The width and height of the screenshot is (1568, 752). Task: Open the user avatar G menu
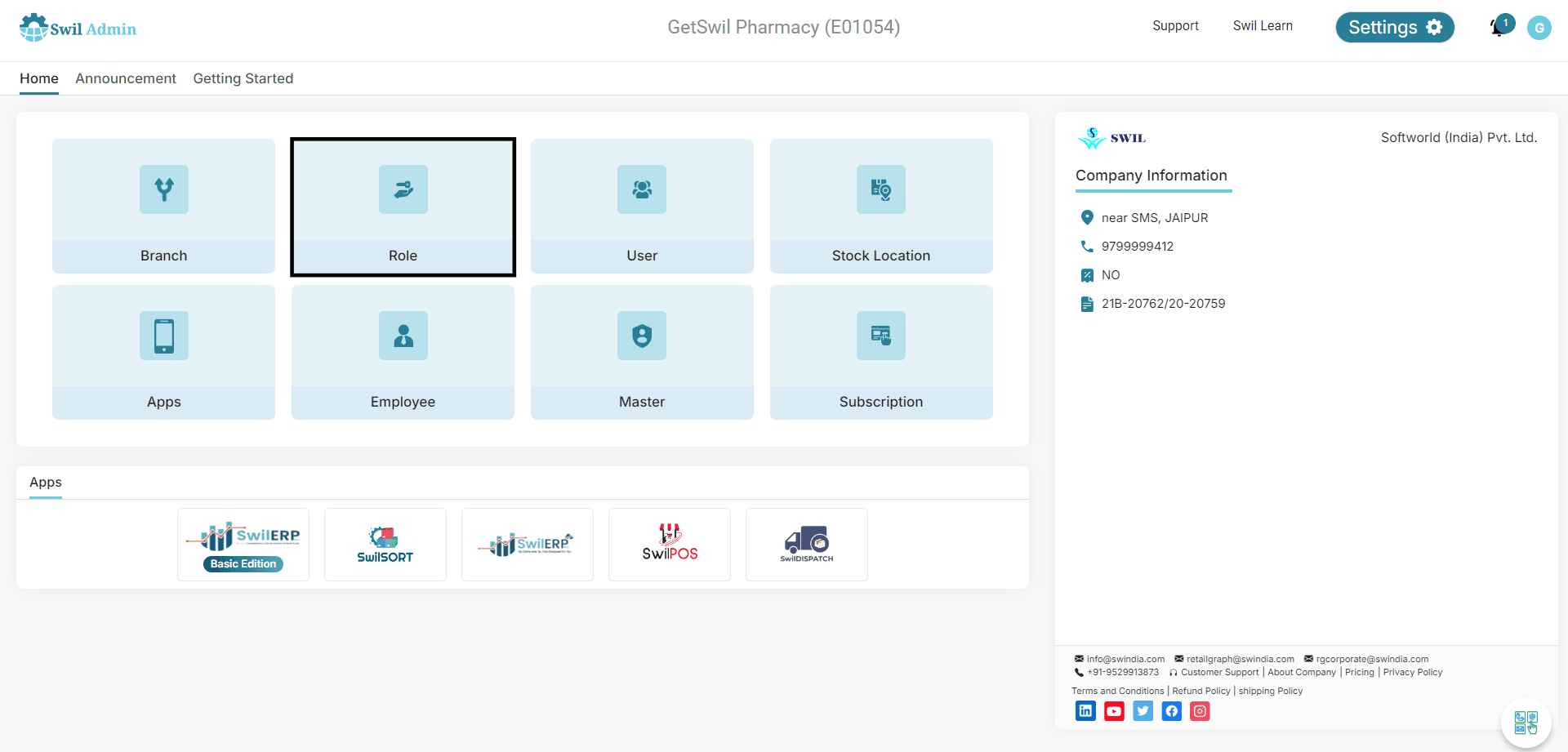[1539, 28]
